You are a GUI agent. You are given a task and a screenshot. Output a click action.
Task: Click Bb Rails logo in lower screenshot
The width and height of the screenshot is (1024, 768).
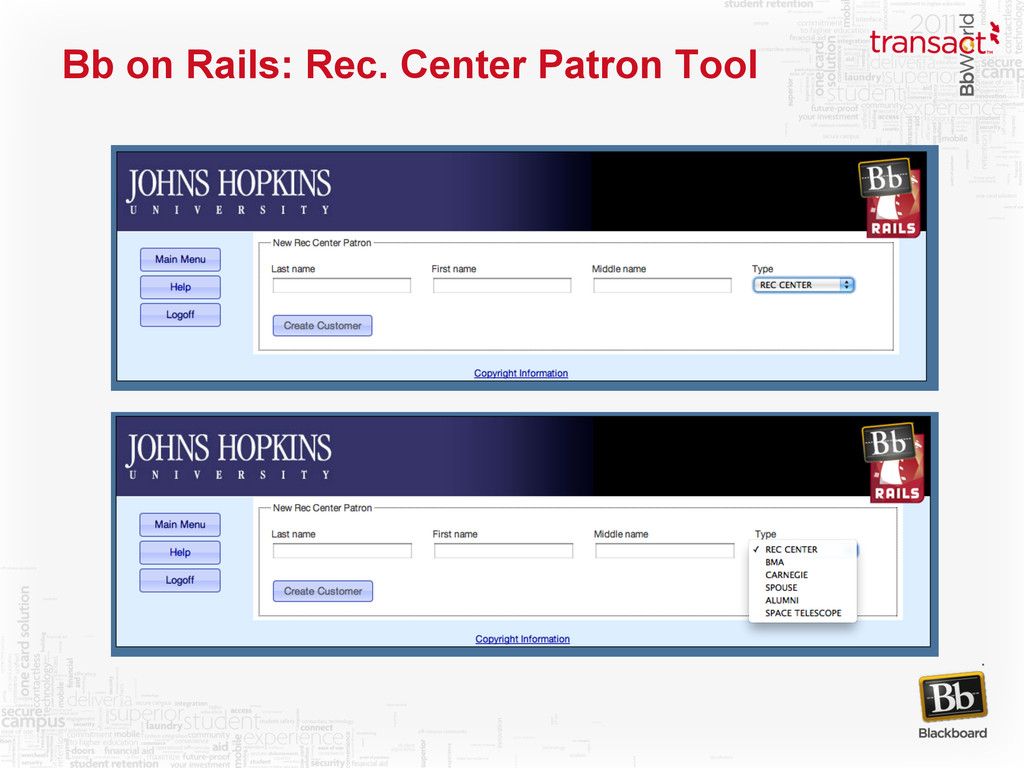coord(893,463)
